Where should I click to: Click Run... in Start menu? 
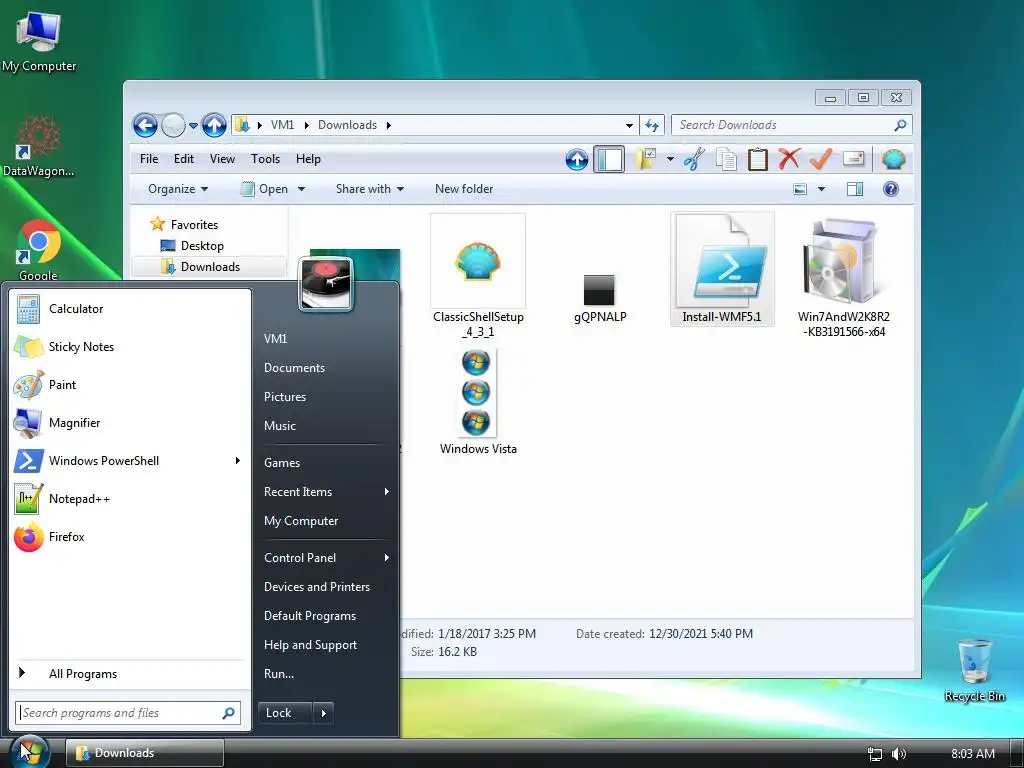[x=327, y=673]
